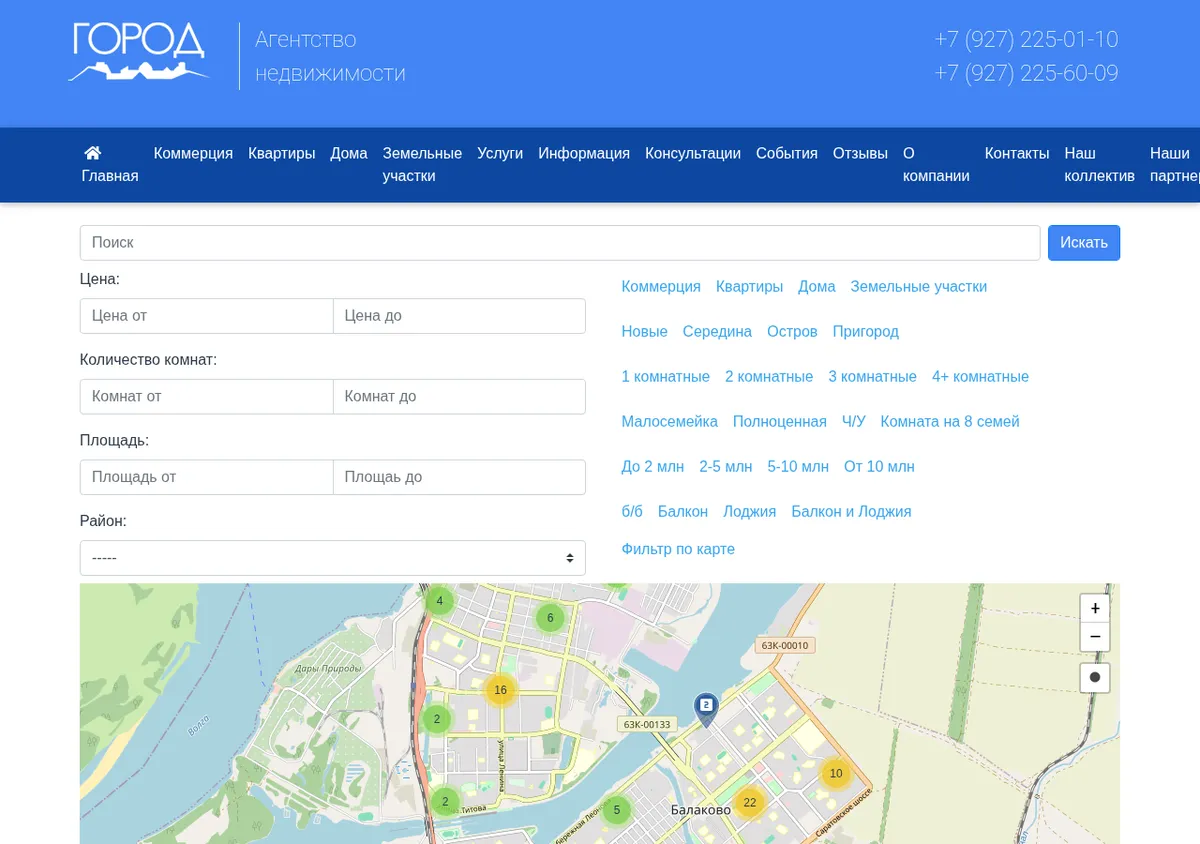Screen dimensions: 1200x844
Task: Choose the Фильтр по карте link
Action: coord(678,549)
